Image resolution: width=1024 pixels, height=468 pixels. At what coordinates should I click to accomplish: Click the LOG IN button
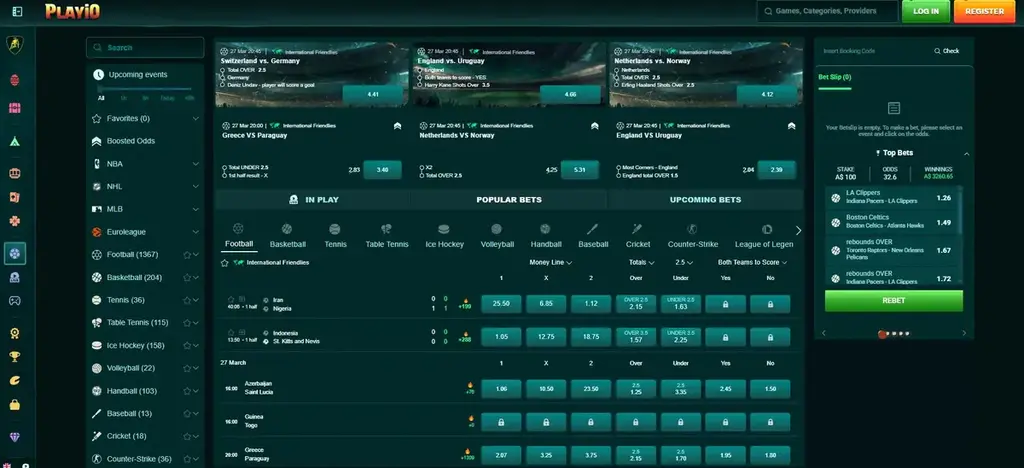[x=925, y=11]
